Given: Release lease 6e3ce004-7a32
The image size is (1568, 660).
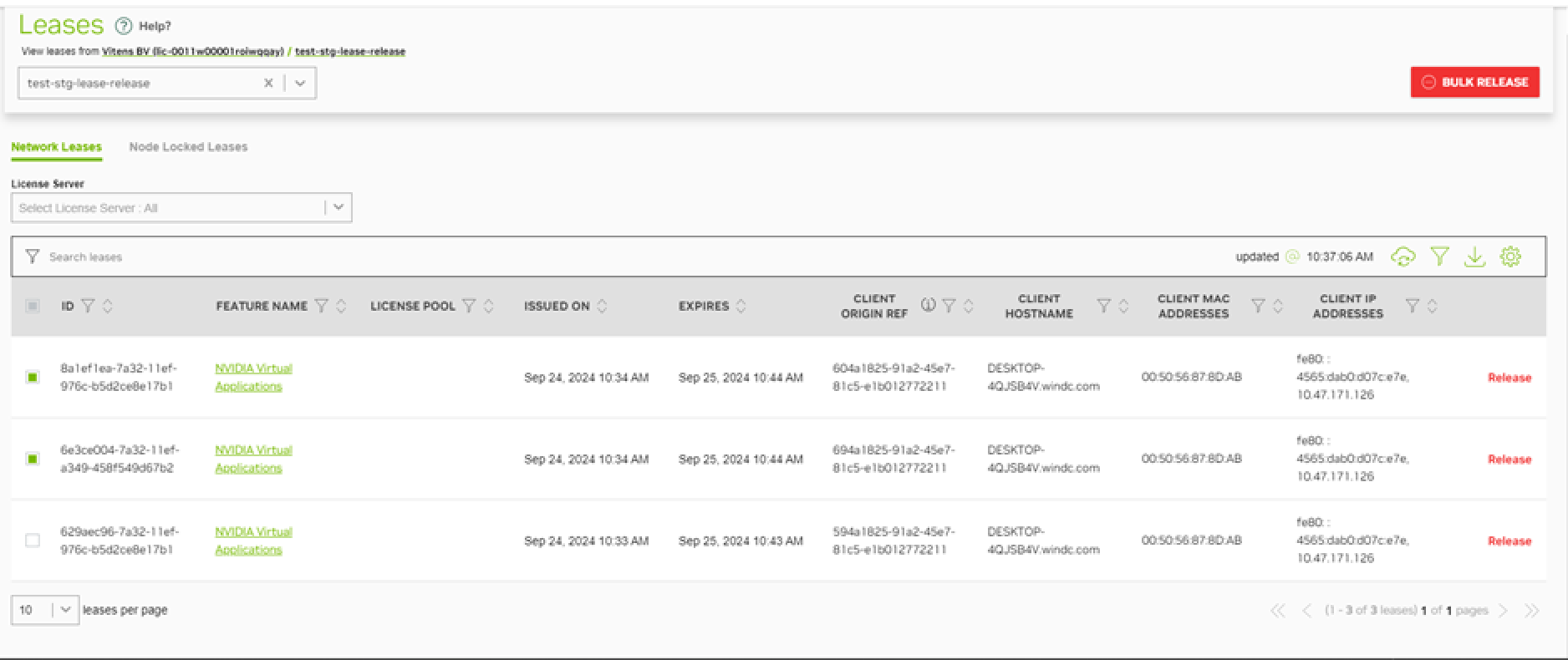Looking at the screenshot, I should point(1509,459).
